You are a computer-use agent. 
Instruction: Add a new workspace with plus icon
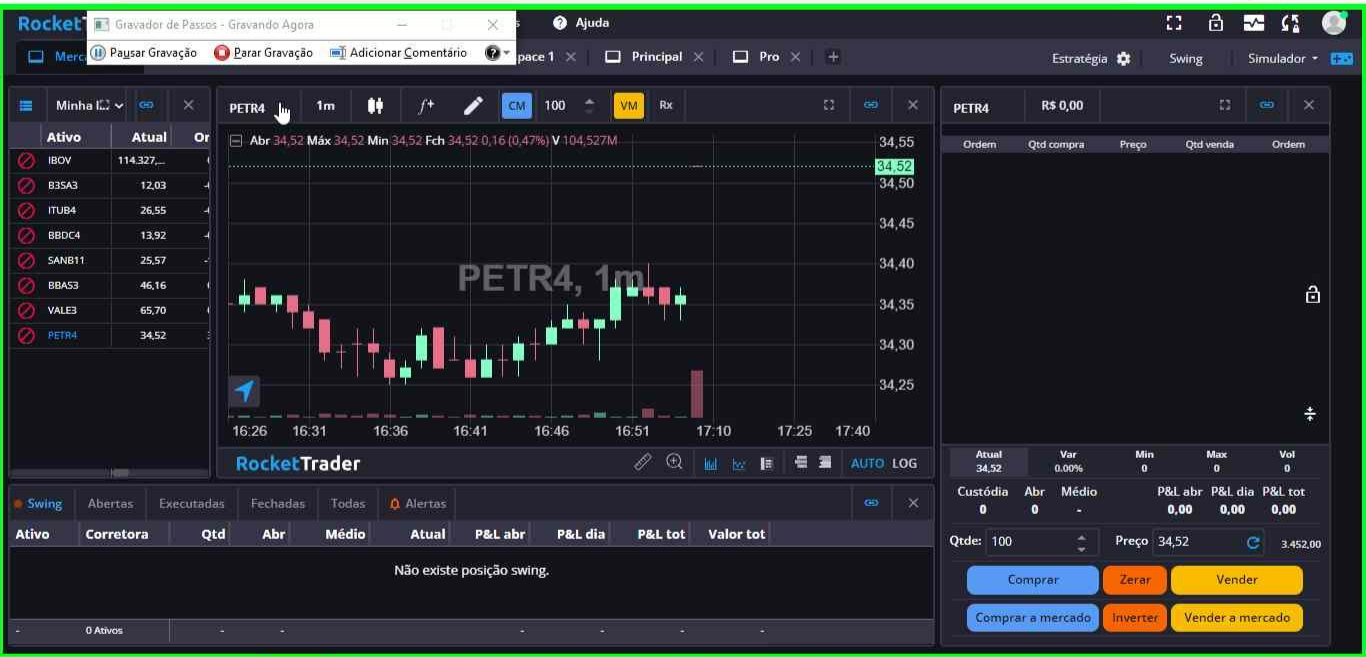833,57
